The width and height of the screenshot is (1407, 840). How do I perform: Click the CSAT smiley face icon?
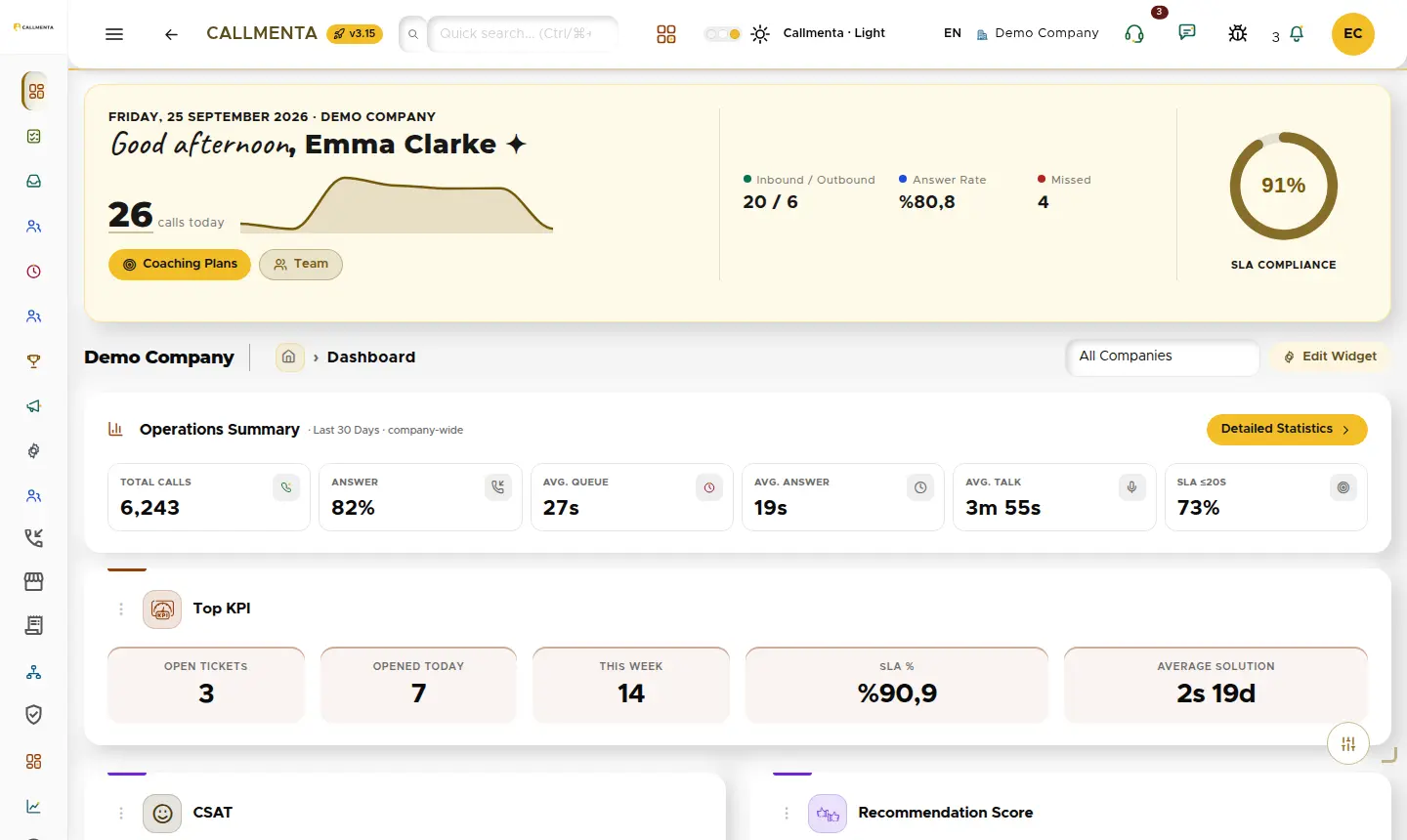pos(162,814)
